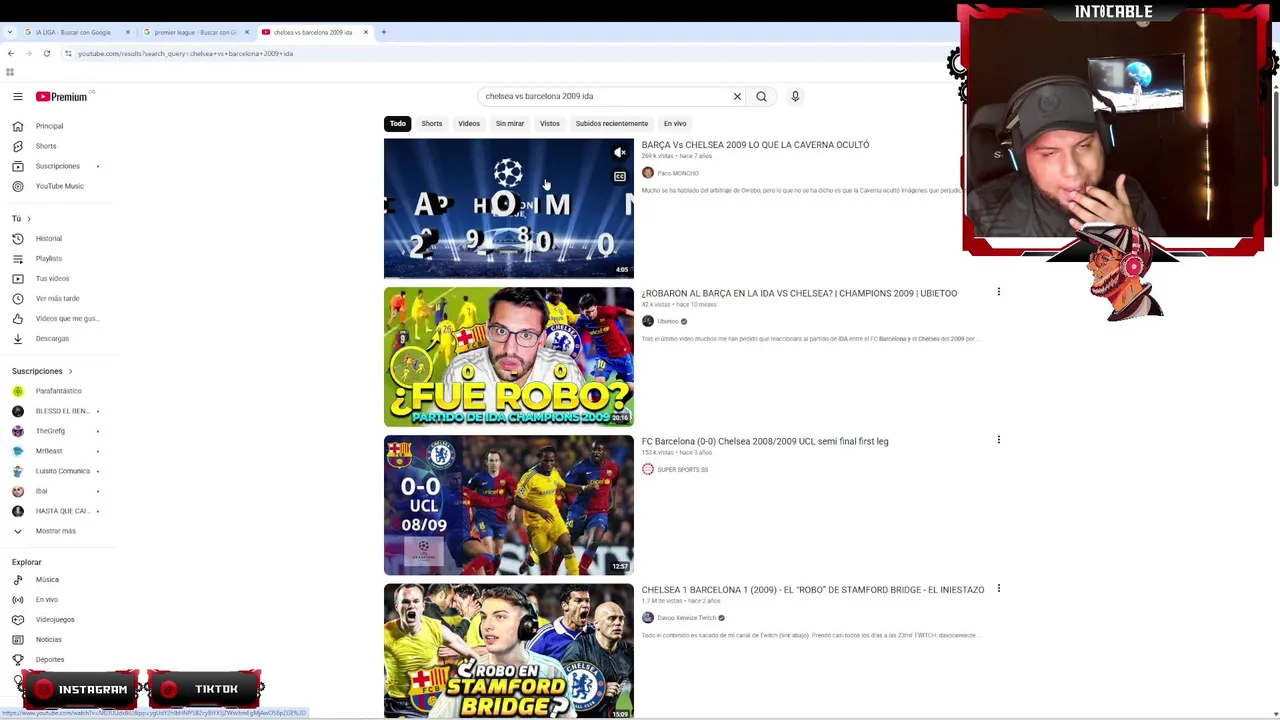Toggle subtitles on first video preview

click(620, 177)
